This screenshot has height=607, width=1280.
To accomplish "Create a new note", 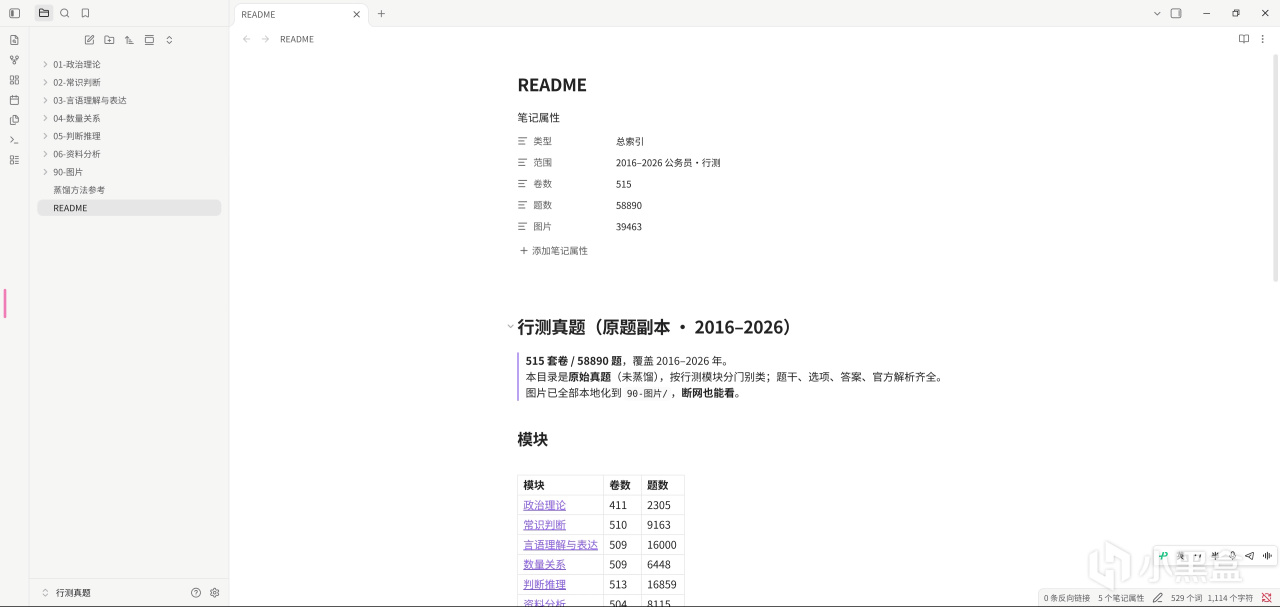I will [89, 40].
